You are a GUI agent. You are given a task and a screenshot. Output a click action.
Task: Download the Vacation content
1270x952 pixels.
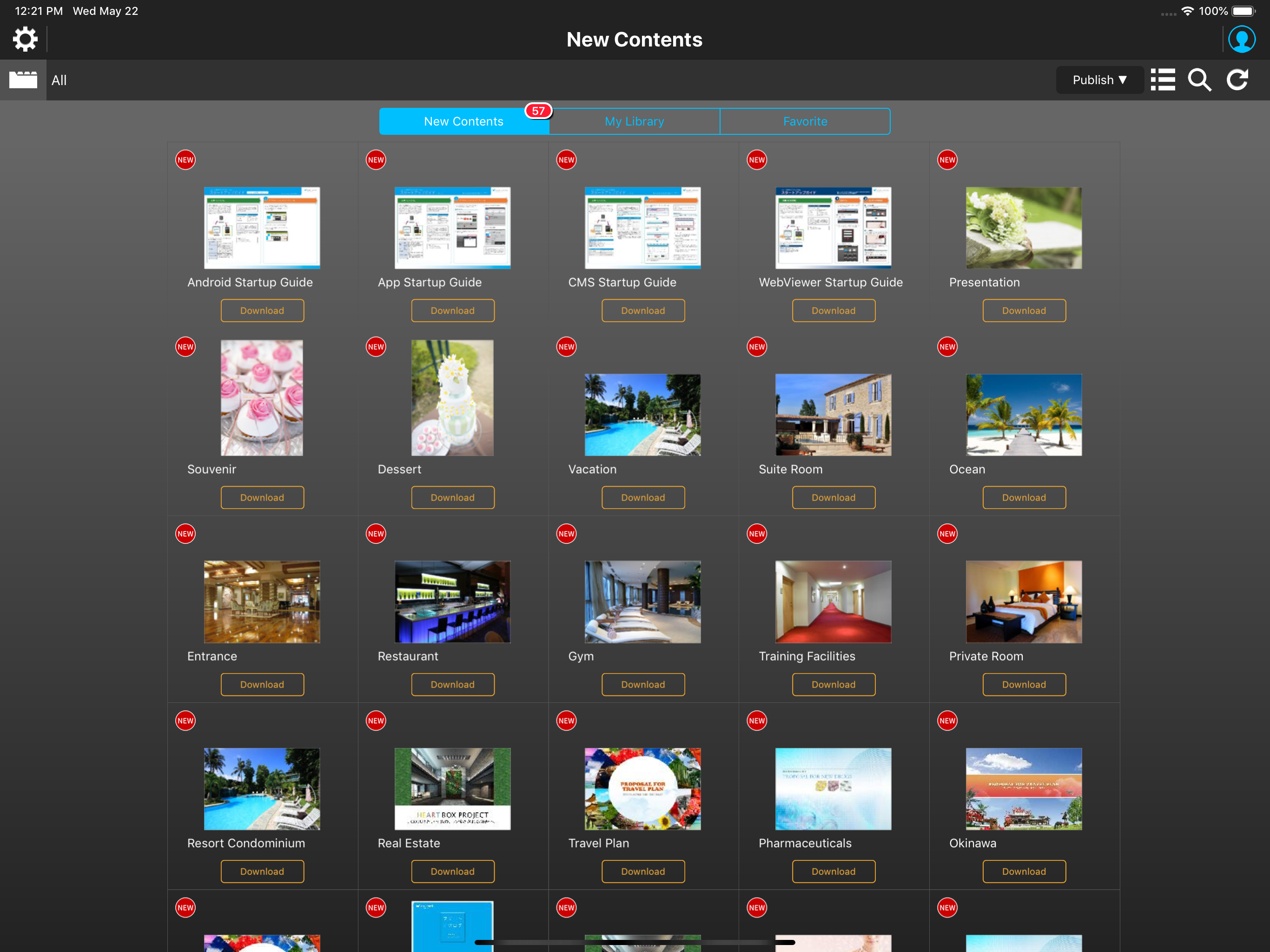643,497
